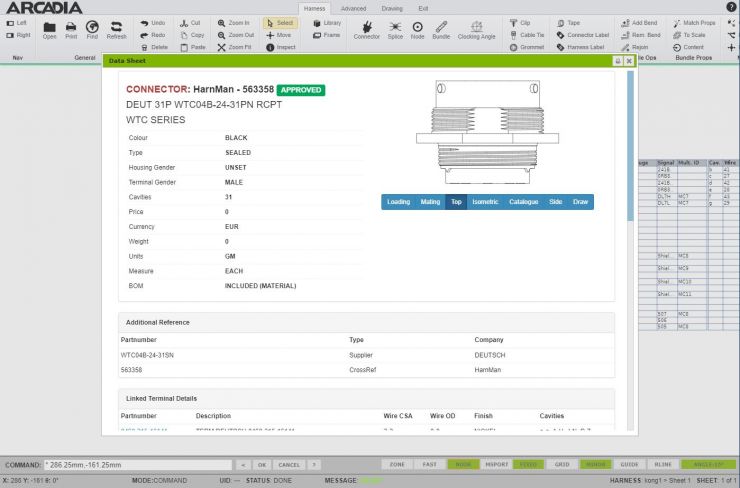The height and width of the screenshot is (488, 740).
Task: Show the Isometric connector view
Action: click(485, 202)
